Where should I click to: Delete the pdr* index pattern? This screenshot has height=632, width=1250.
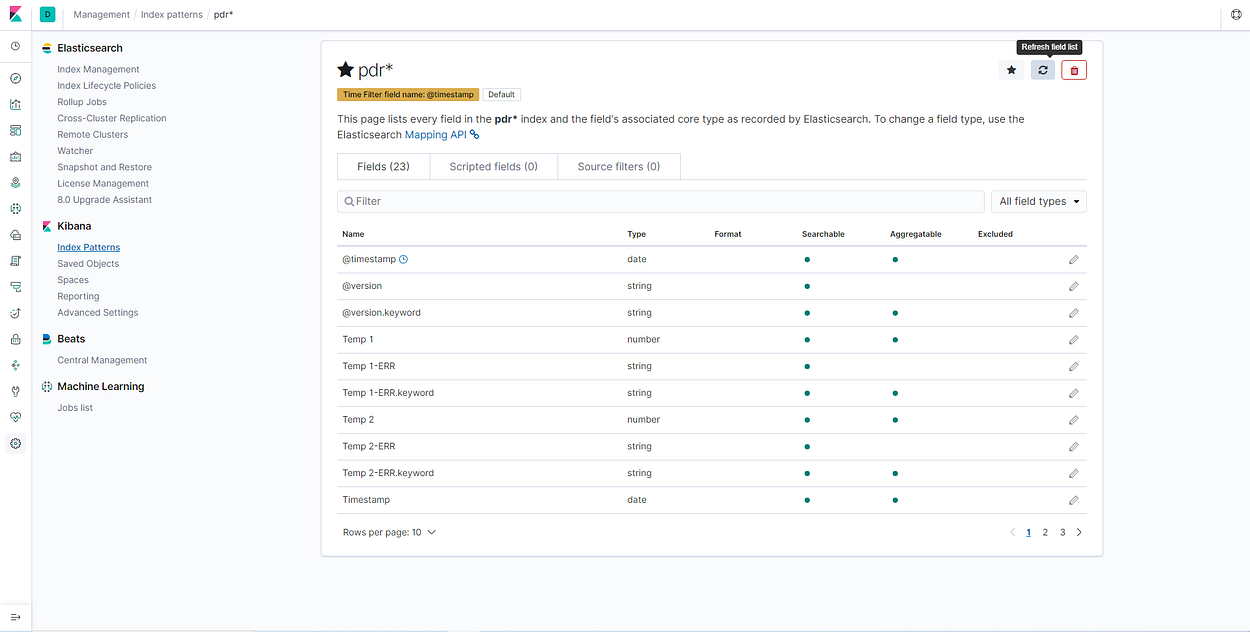click(1074, 70)
